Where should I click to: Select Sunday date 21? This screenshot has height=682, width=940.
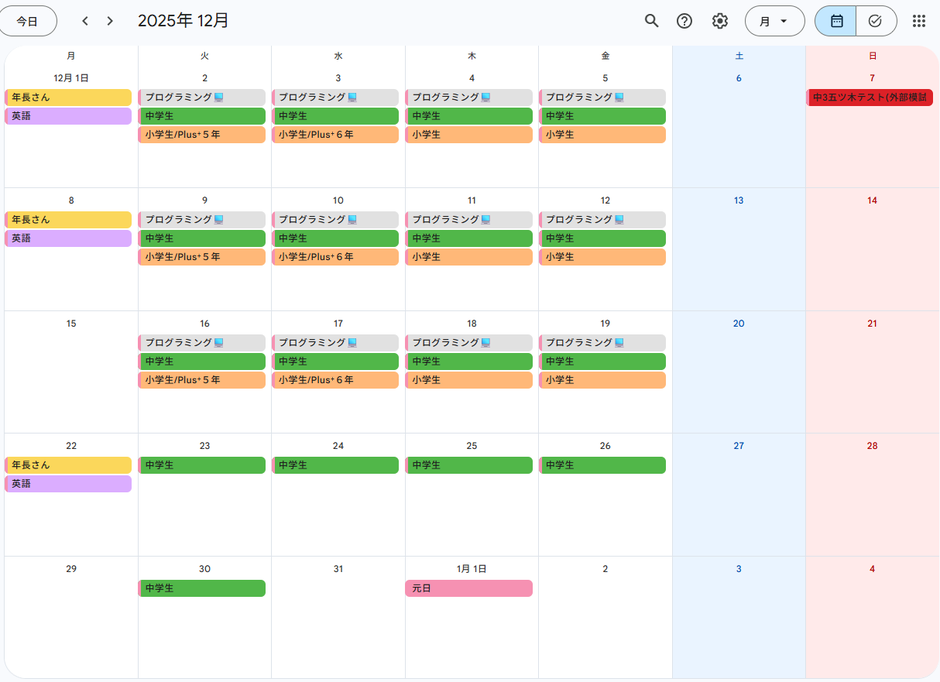(872, 323)
